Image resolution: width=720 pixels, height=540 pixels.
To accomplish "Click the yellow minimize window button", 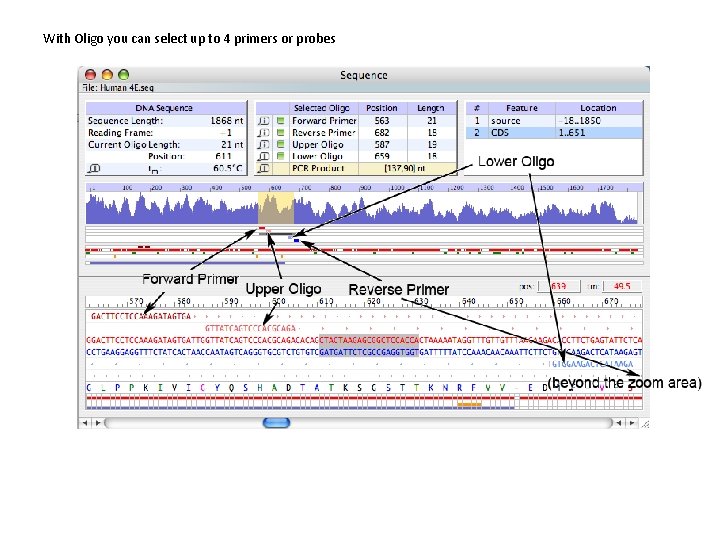I will [x=107, y=74].
